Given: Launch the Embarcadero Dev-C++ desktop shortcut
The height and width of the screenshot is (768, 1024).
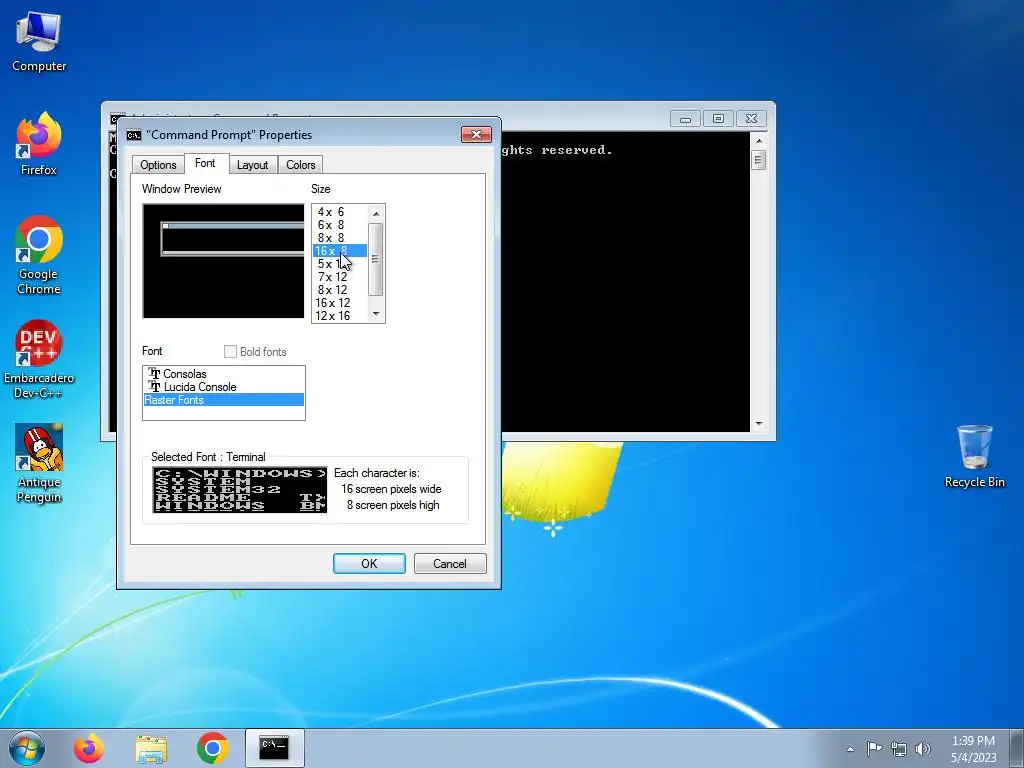Looking at the screenshot, I should [x=39, y=359].
